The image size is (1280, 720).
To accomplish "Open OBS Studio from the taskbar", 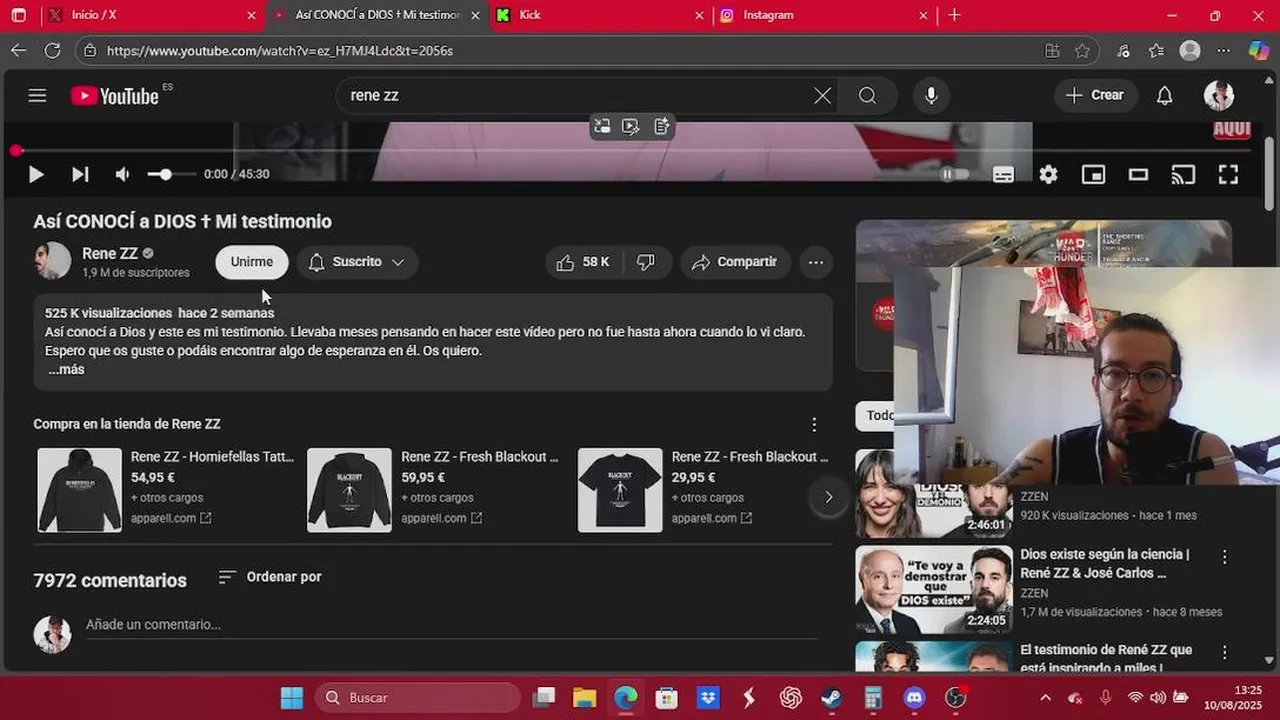I will pyautogui.click(x=956, y=697).
